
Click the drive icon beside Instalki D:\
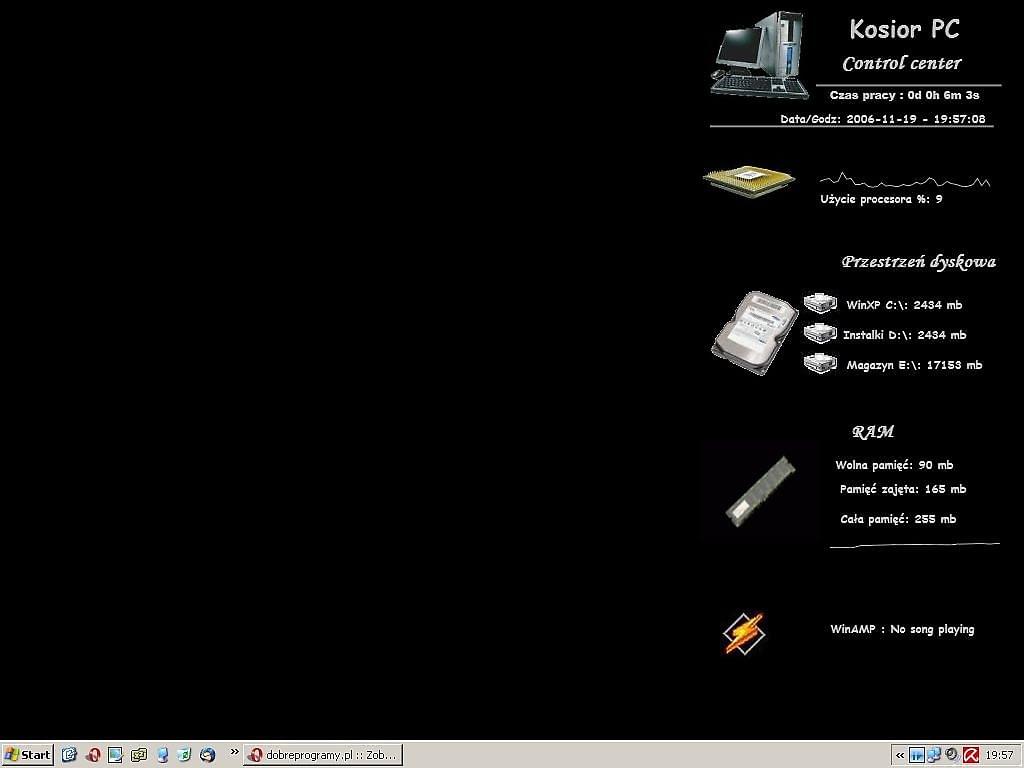(820, 333)
